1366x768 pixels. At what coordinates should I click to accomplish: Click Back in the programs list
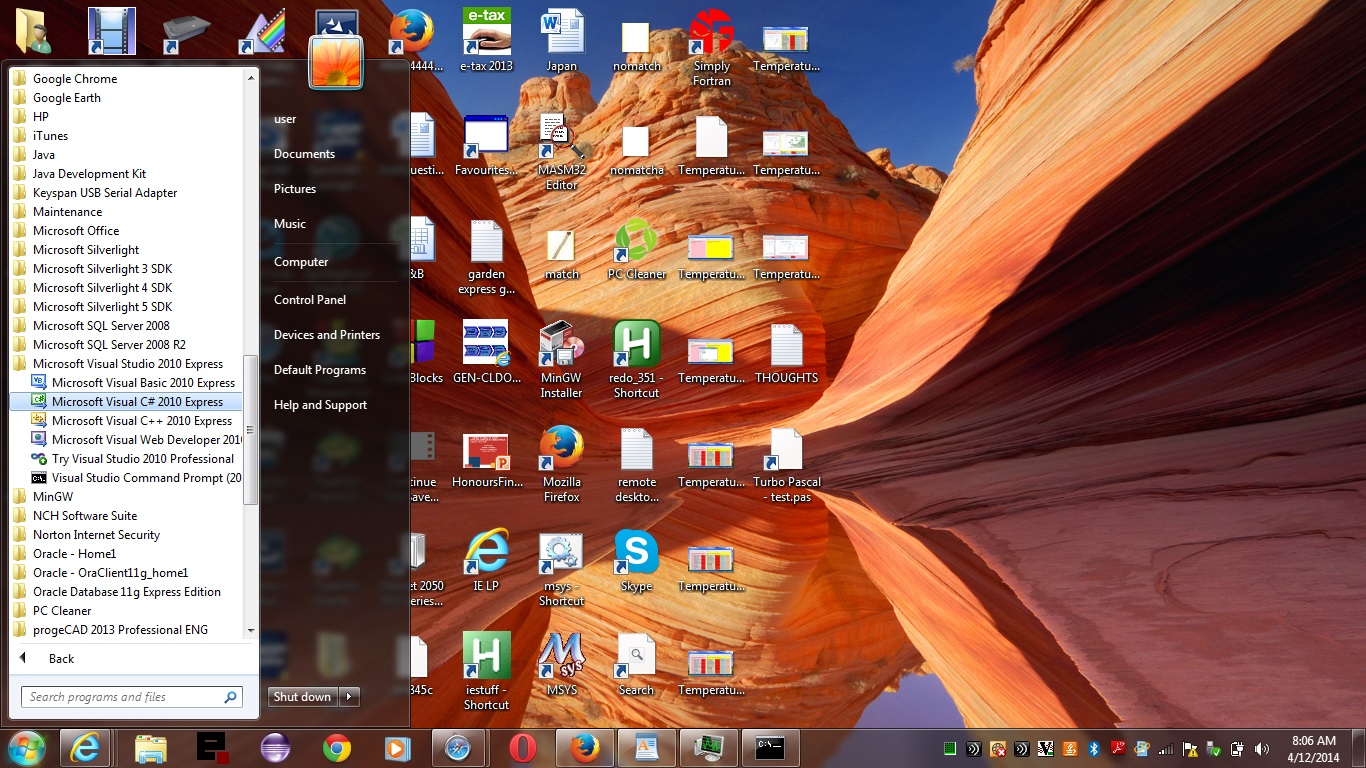pos(61,659)
